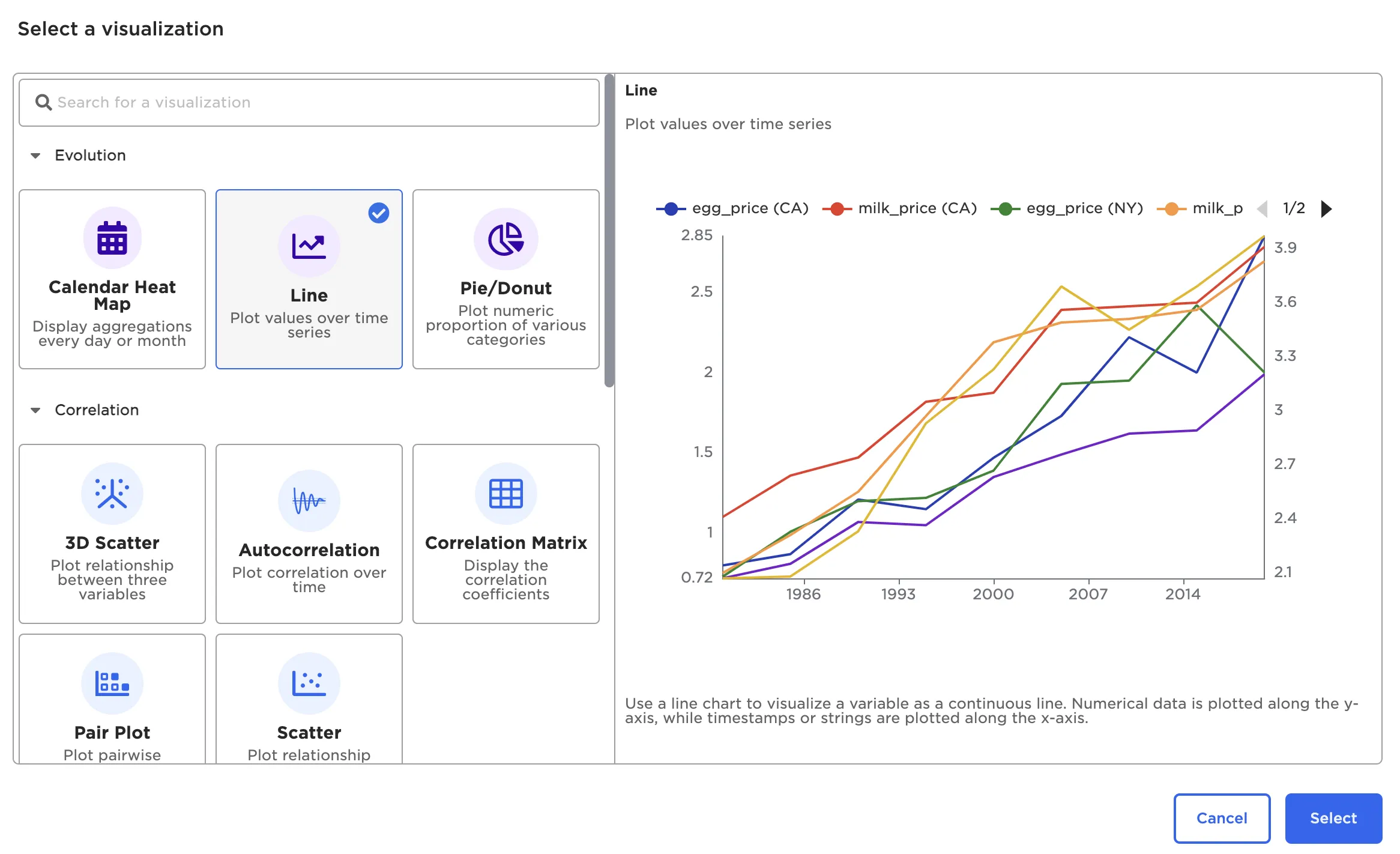Image resolution: width=1400 pixels, height=854 pixels.
Task: Pick the 3D Scatter icon
Action: [112, 494]
